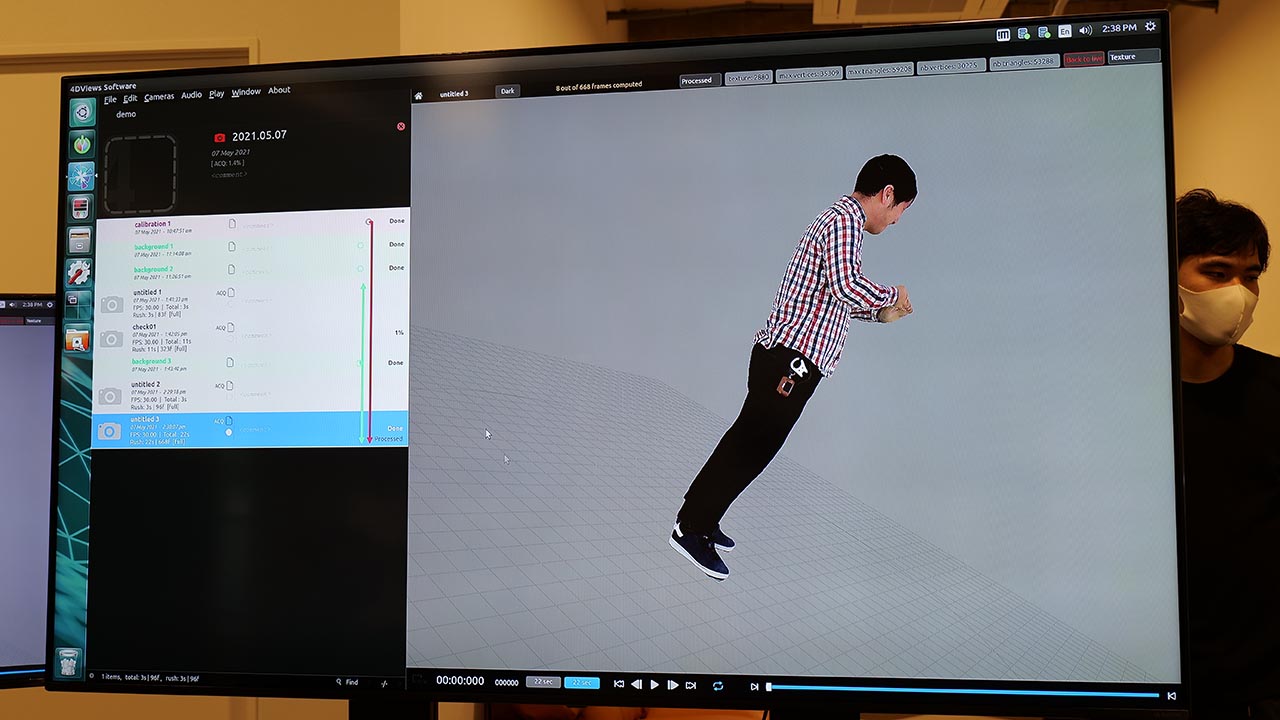Click the camera icon on untitled 3 row
Viewport: 1280px width, 720px height.
pyautogui.click(x=109, y=431)
